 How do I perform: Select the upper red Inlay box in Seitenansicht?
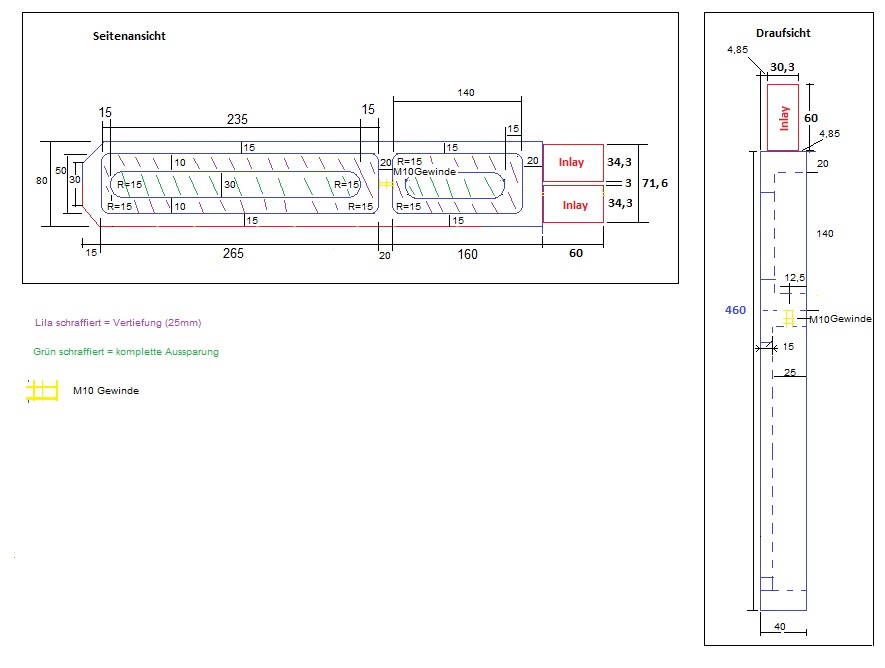(x=574, y=162)
